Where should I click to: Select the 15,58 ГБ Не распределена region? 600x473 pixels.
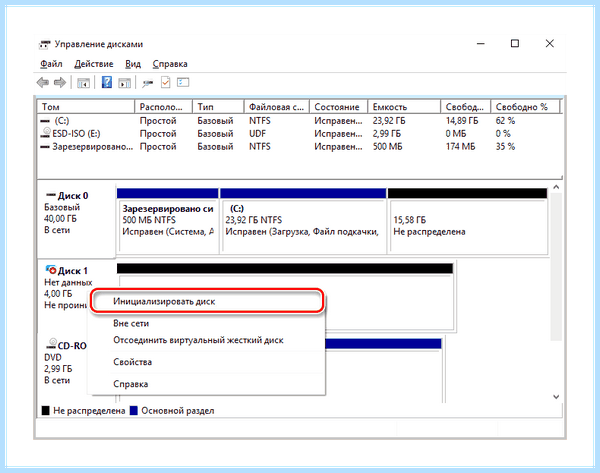(468, 221)
